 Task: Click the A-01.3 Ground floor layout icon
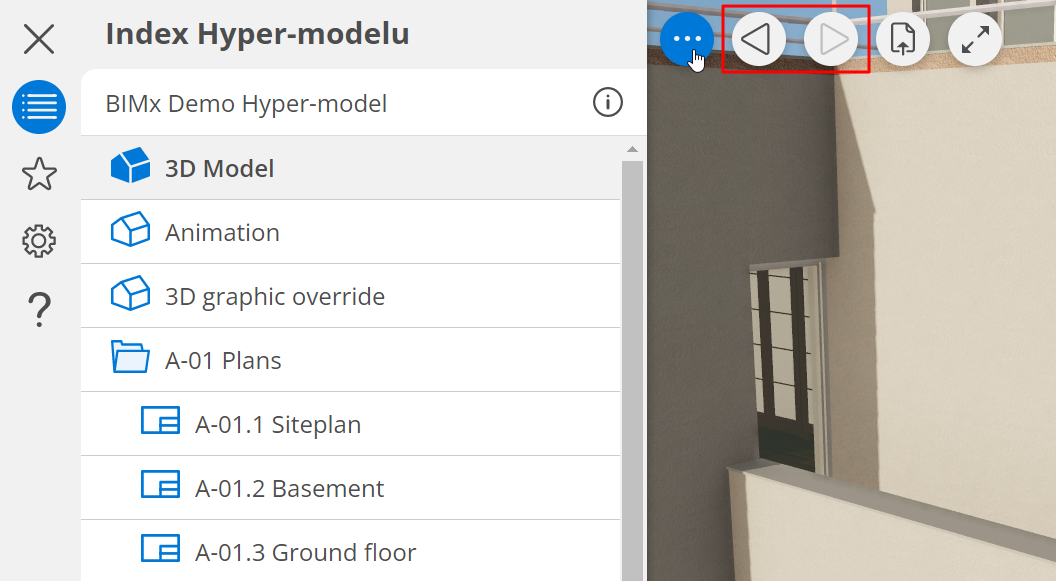(x=160, y=548)
